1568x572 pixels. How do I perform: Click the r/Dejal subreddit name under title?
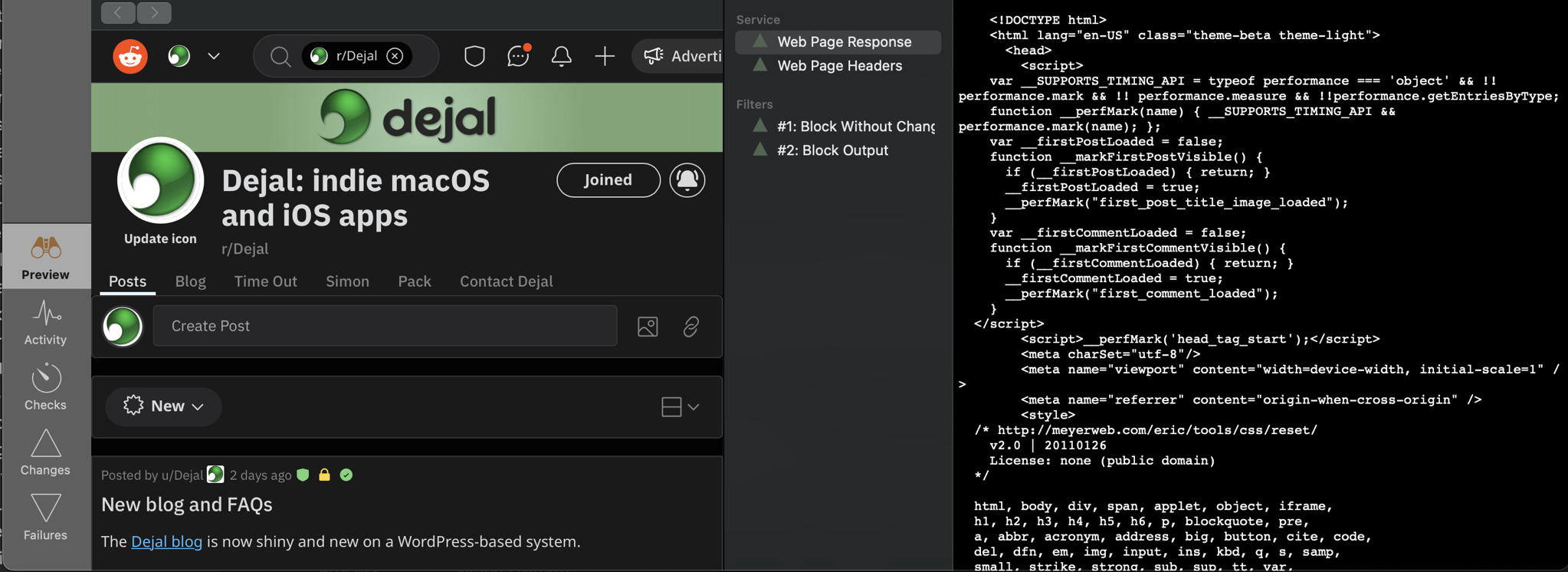tap(245, 249)
